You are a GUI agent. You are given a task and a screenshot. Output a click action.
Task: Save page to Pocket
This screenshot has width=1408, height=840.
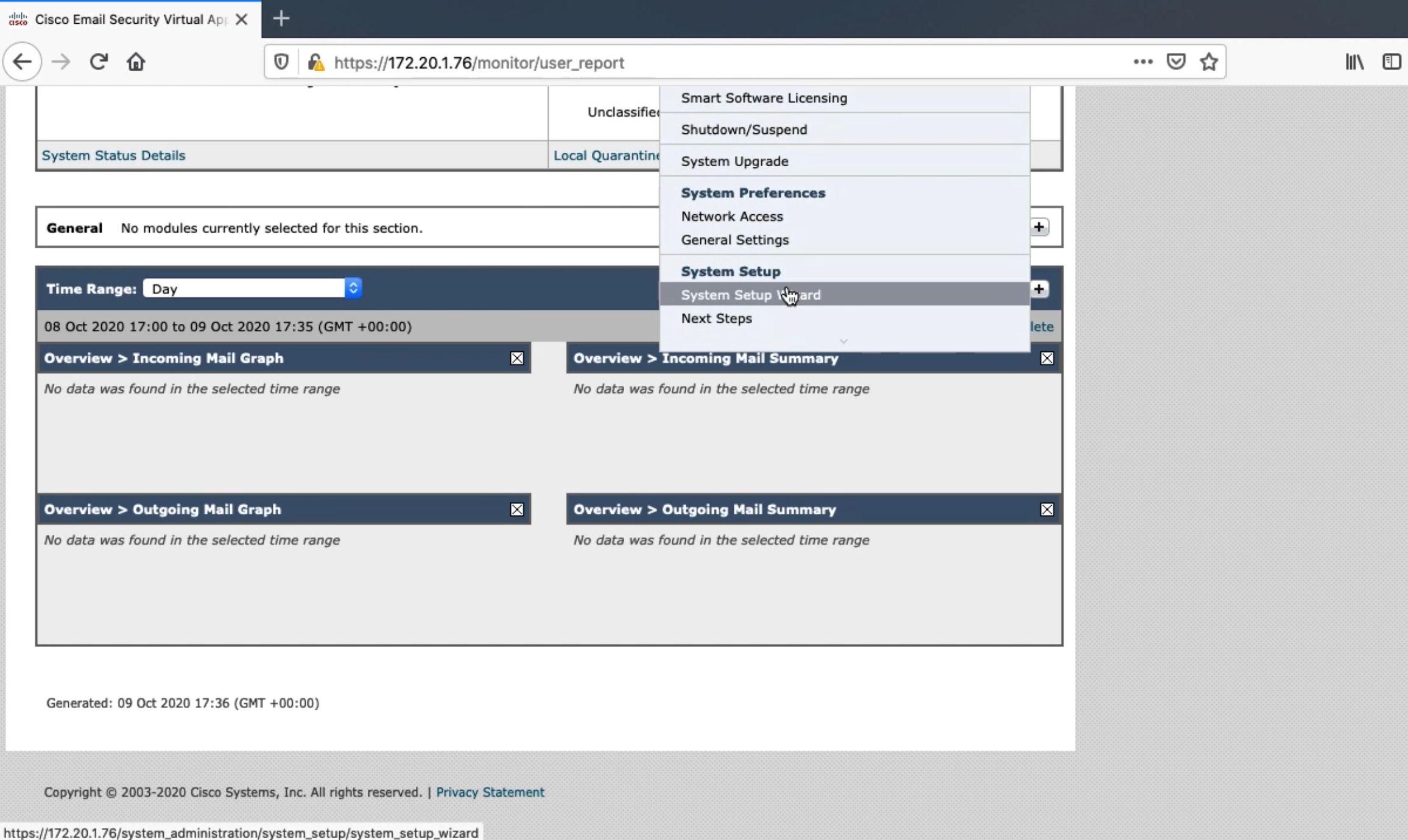tap(1176, 62)
